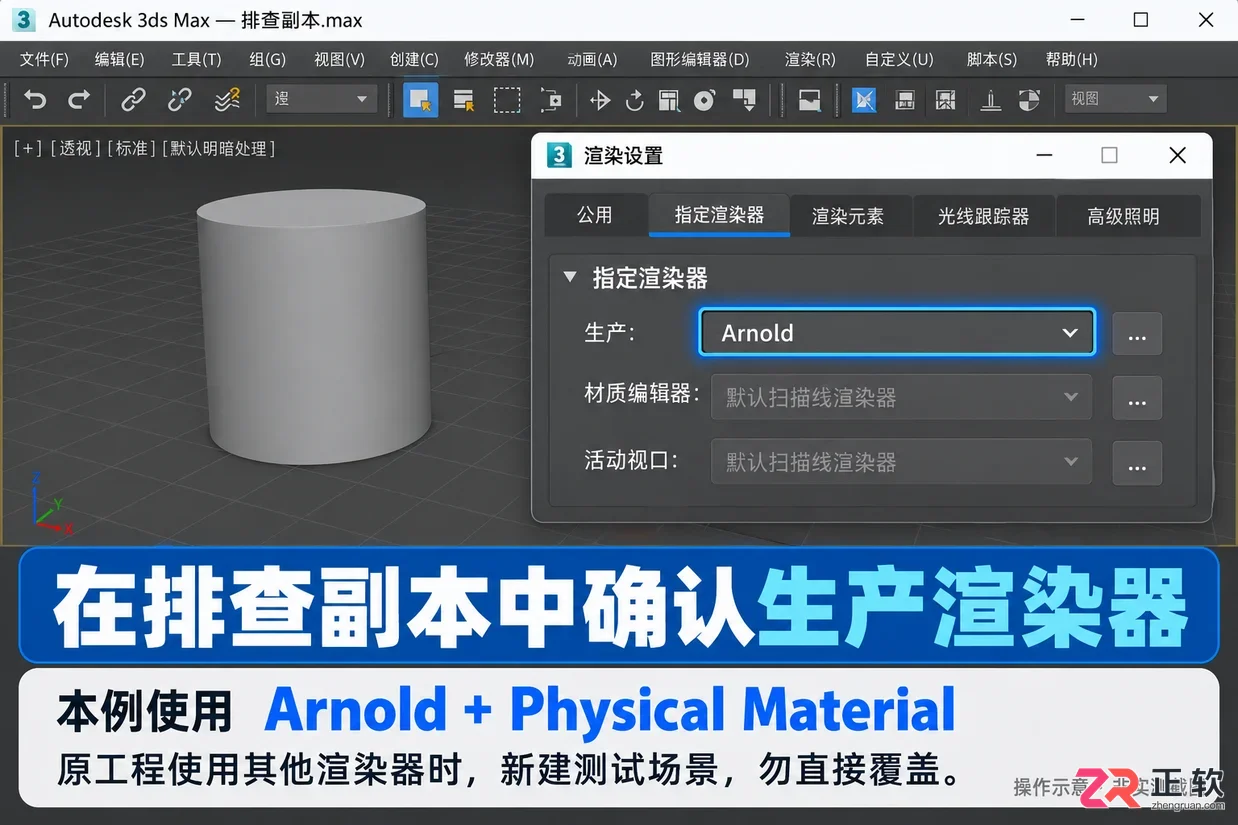This screenshot has width=1238, height=825.
Task: Open the 组(G) menu
Action: 267,59
